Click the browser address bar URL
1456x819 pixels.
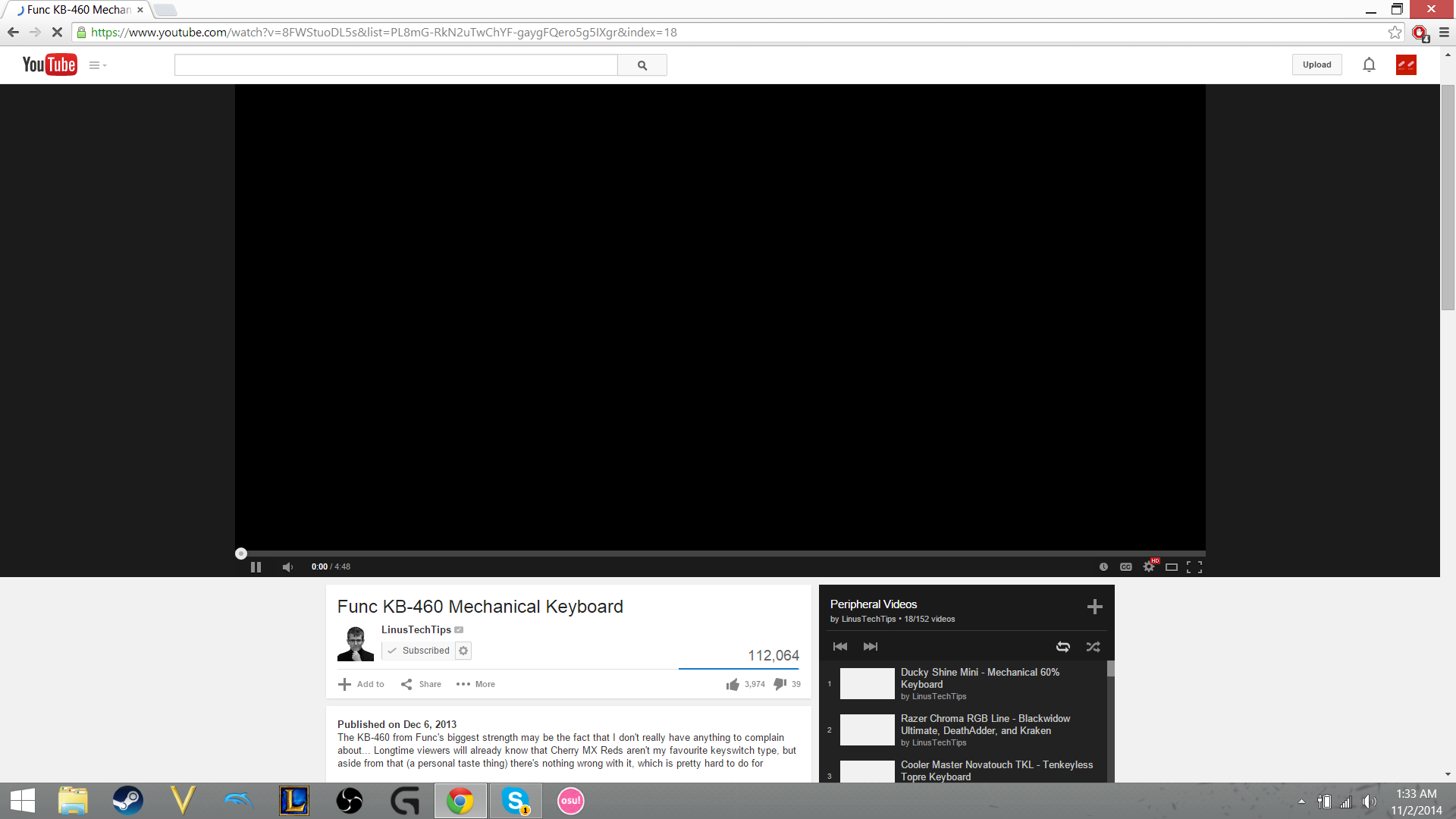click(x=384, y=32)
